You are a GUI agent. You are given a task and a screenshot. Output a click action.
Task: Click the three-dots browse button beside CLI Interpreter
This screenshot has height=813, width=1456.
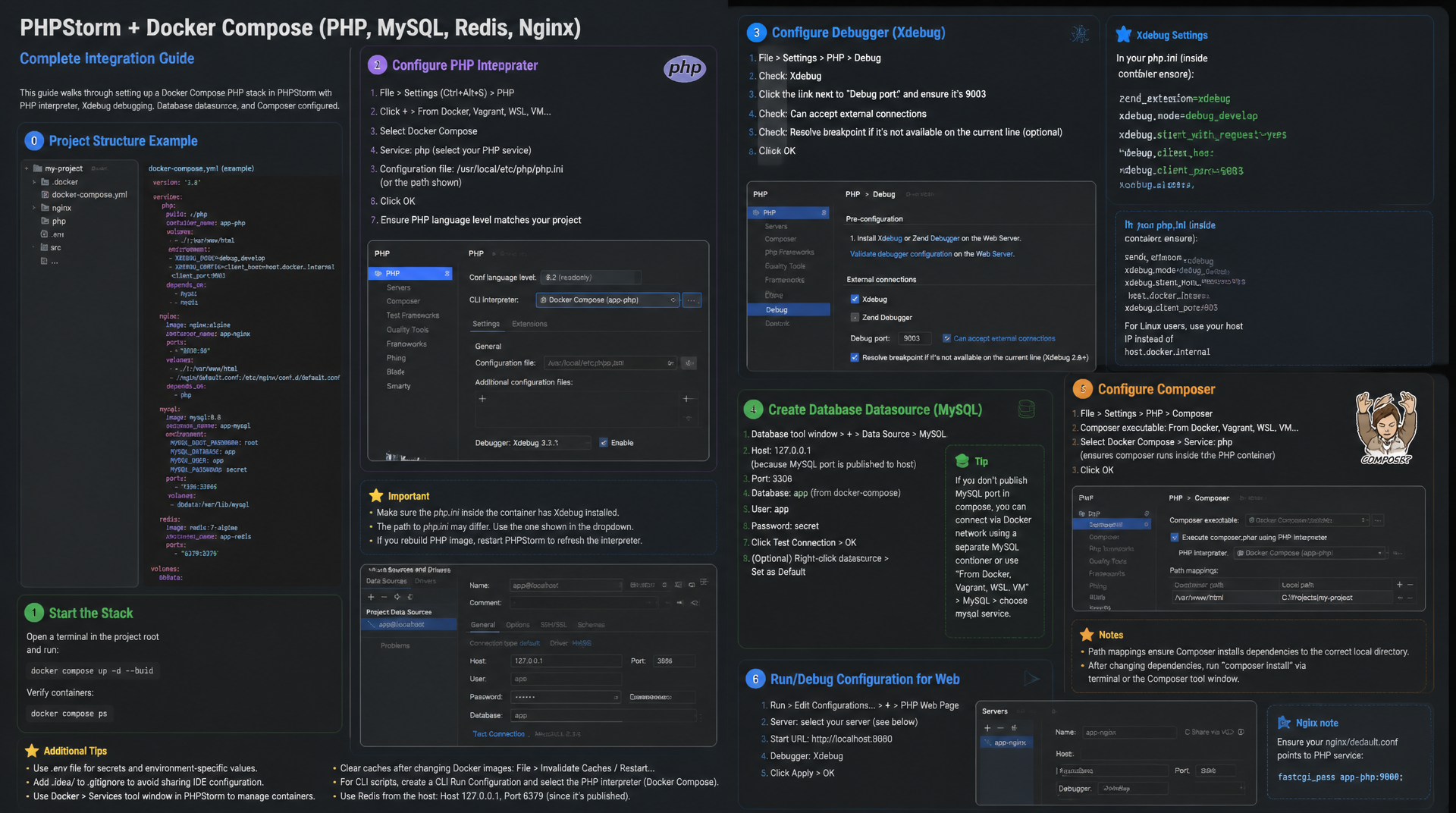point(692,300)
